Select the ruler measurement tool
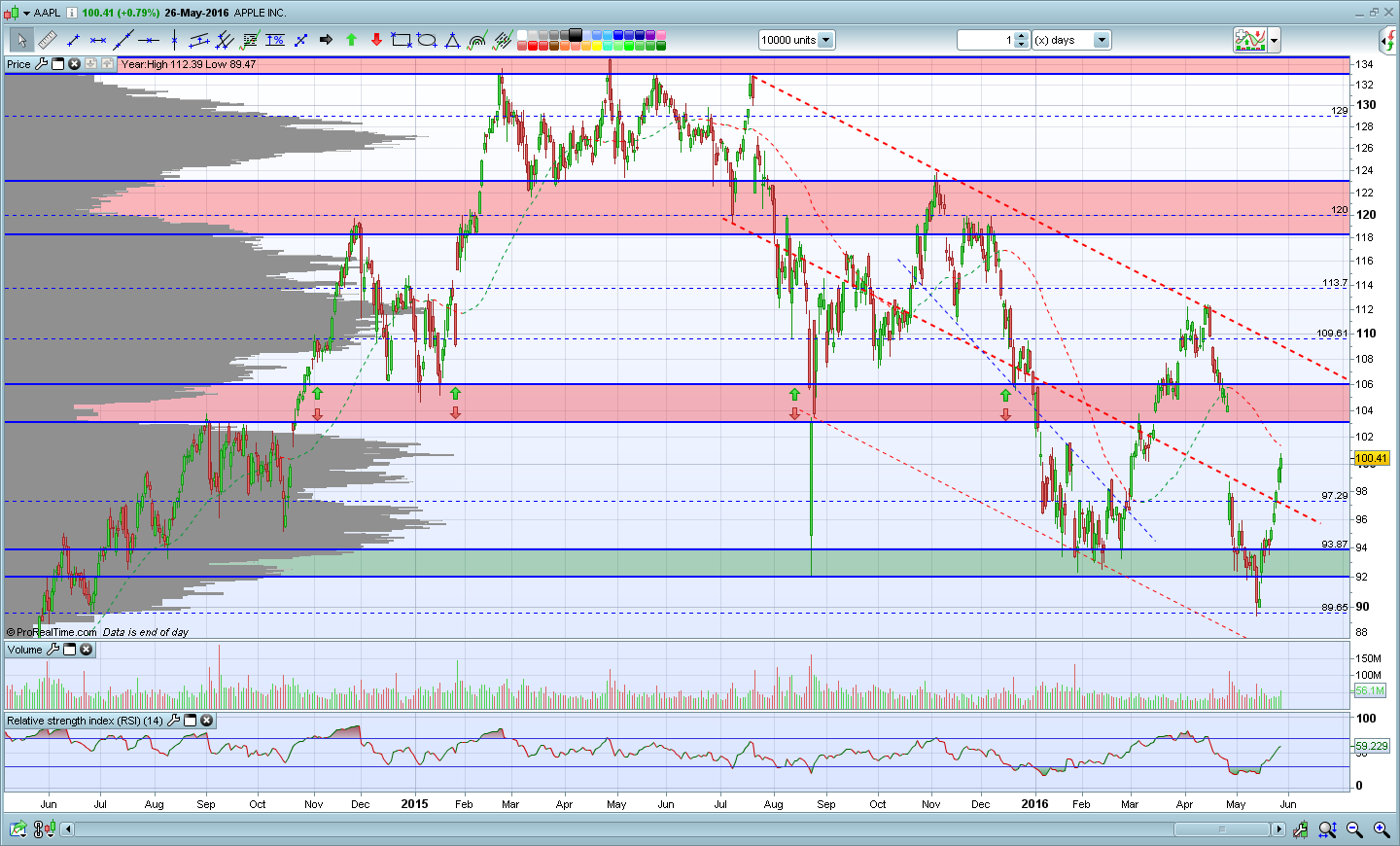This screenshot has height=846, width=1400. click(48, 40)
